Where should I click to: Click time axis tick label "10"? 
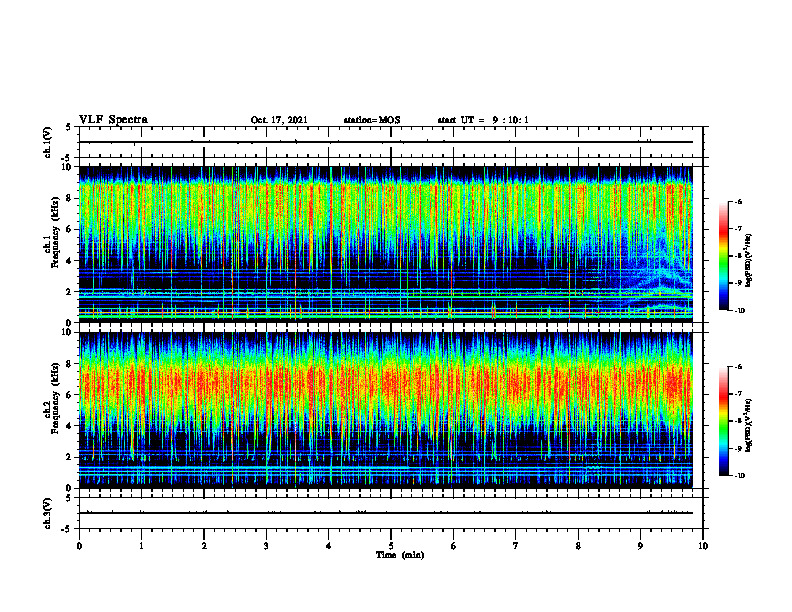[x=703, y=546]
